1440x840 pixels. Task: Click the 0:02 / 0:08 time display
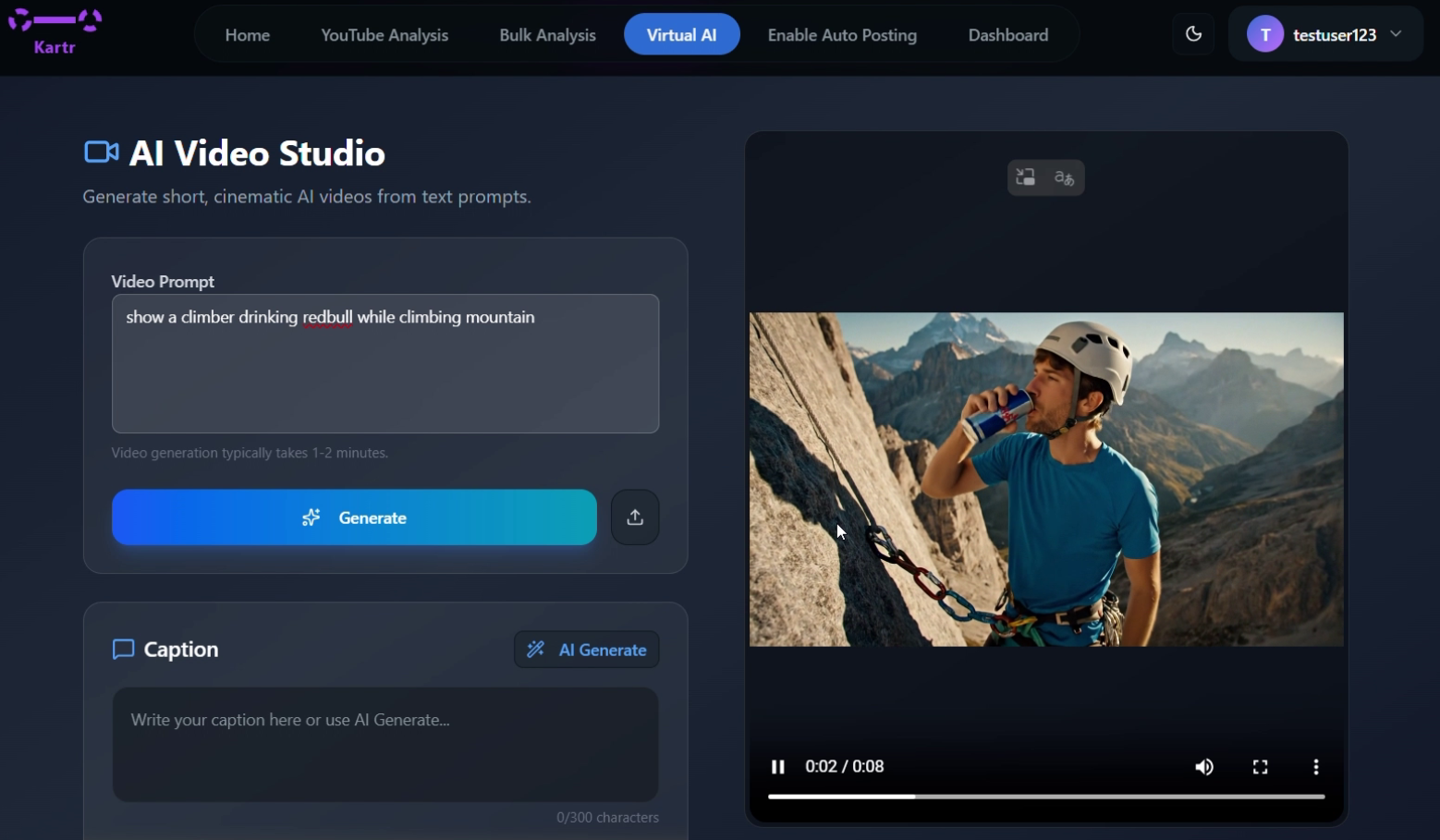point(845,767)
